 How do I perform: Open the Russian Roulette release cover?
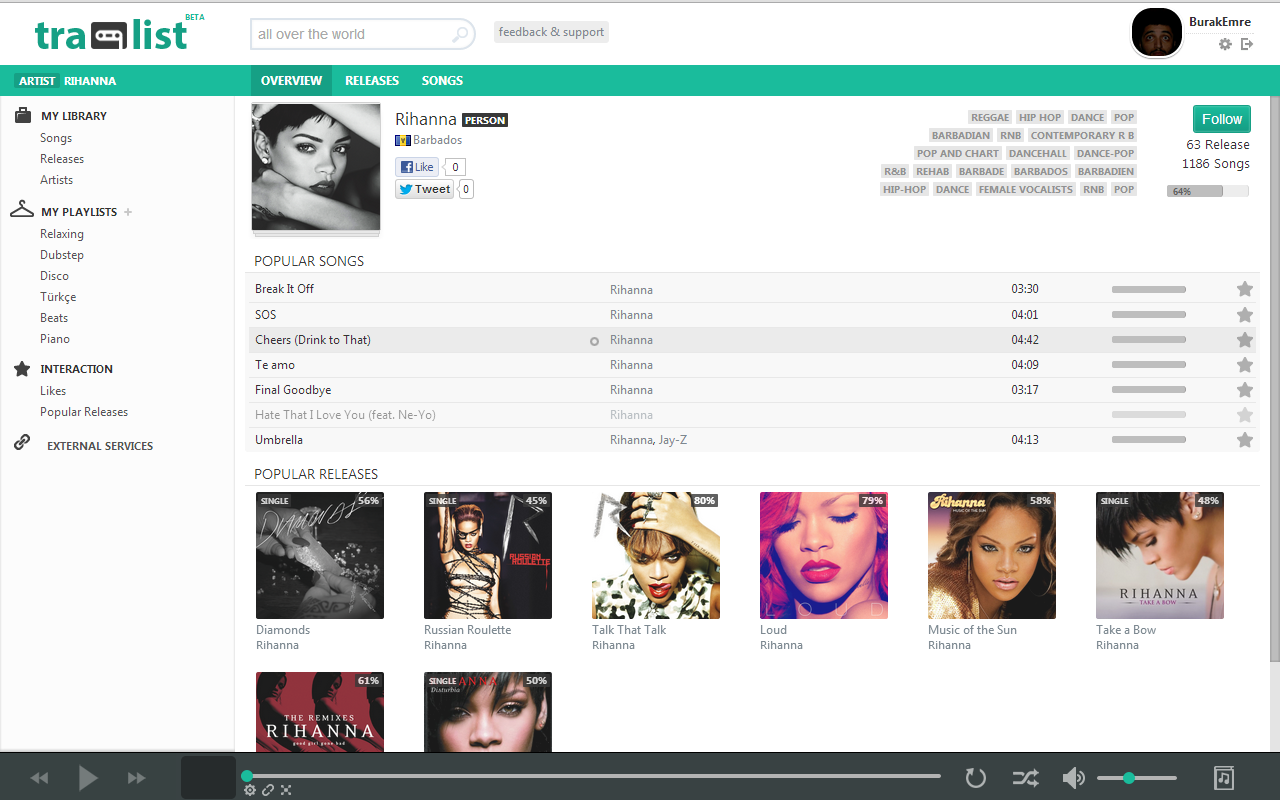[x=488, y=555]
